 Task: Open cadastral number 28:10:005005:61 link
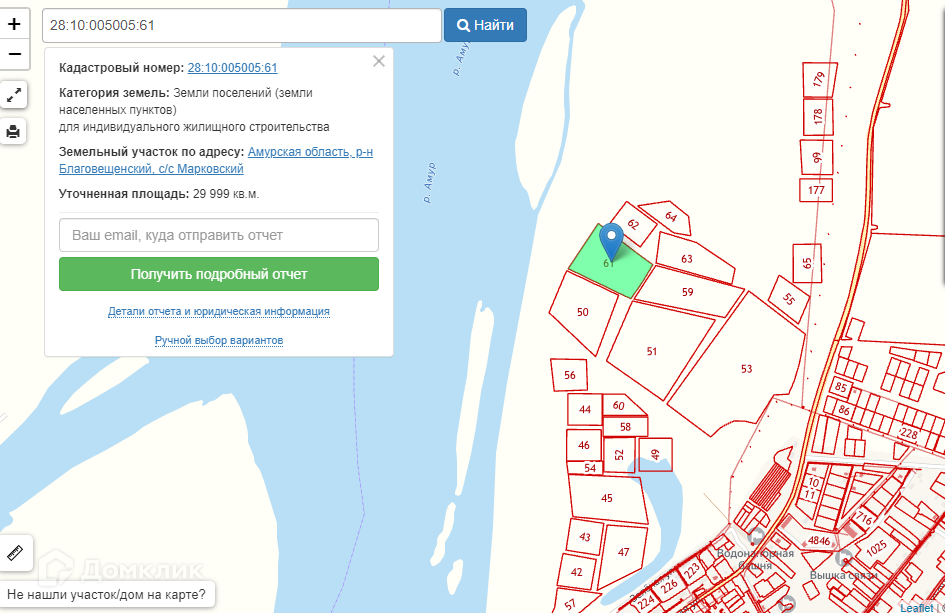pyautogui.click(x=232, y=68)
